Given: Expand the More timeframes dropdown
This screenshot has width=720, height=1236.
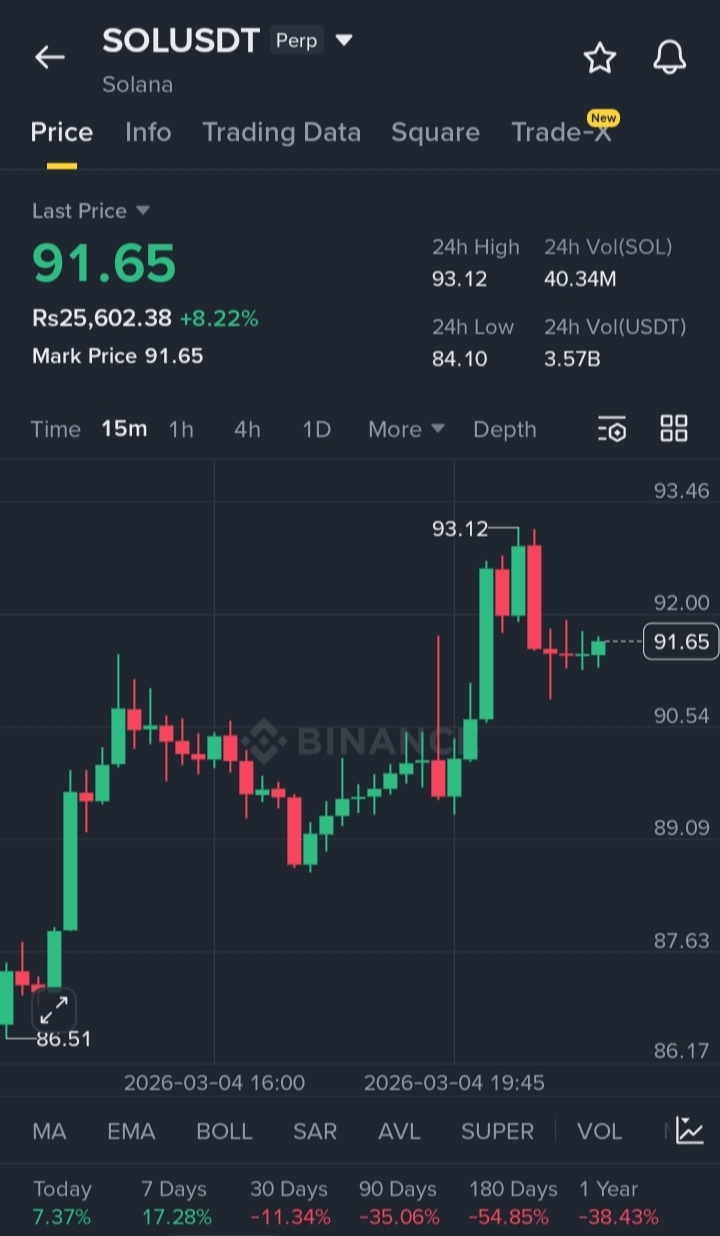Looking at the screenshot, I should [x=406, y=429].
